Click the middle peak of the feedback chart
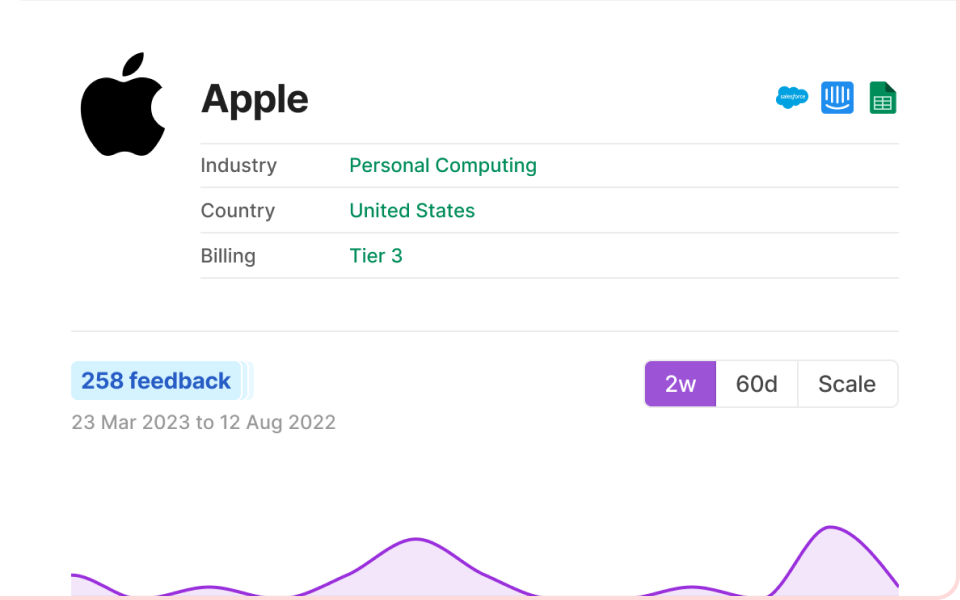960x600 pixels. [x=413, y=541]
